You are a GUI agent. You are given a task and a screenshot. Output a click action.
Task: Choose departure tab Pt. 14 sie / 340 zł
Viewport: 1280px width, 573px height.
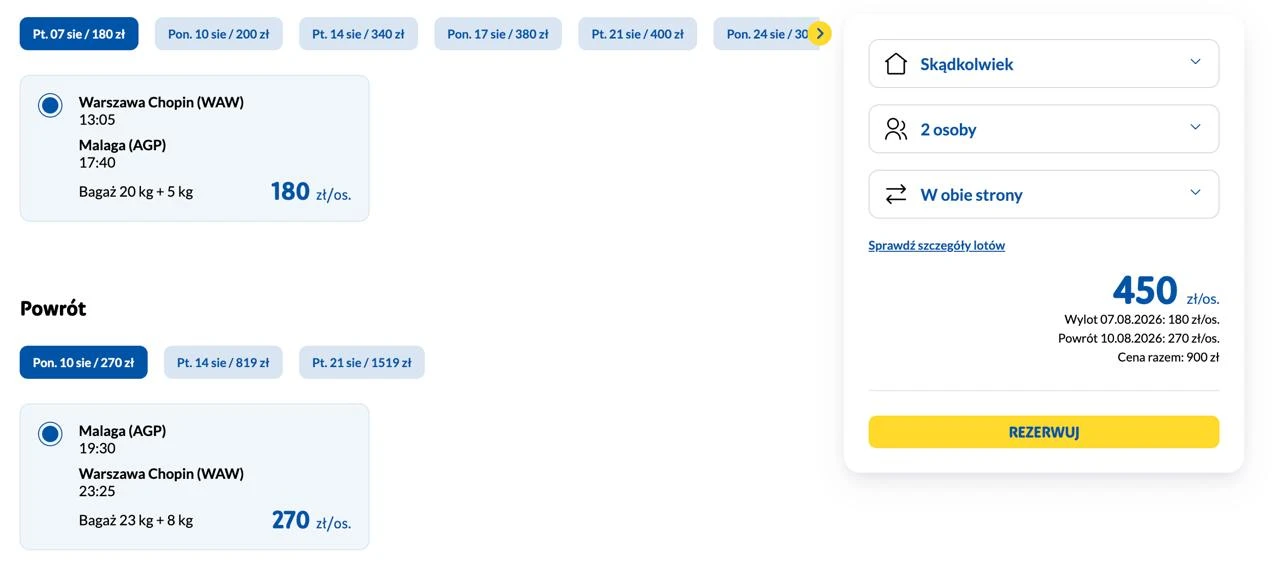click(x=358, y=34)
